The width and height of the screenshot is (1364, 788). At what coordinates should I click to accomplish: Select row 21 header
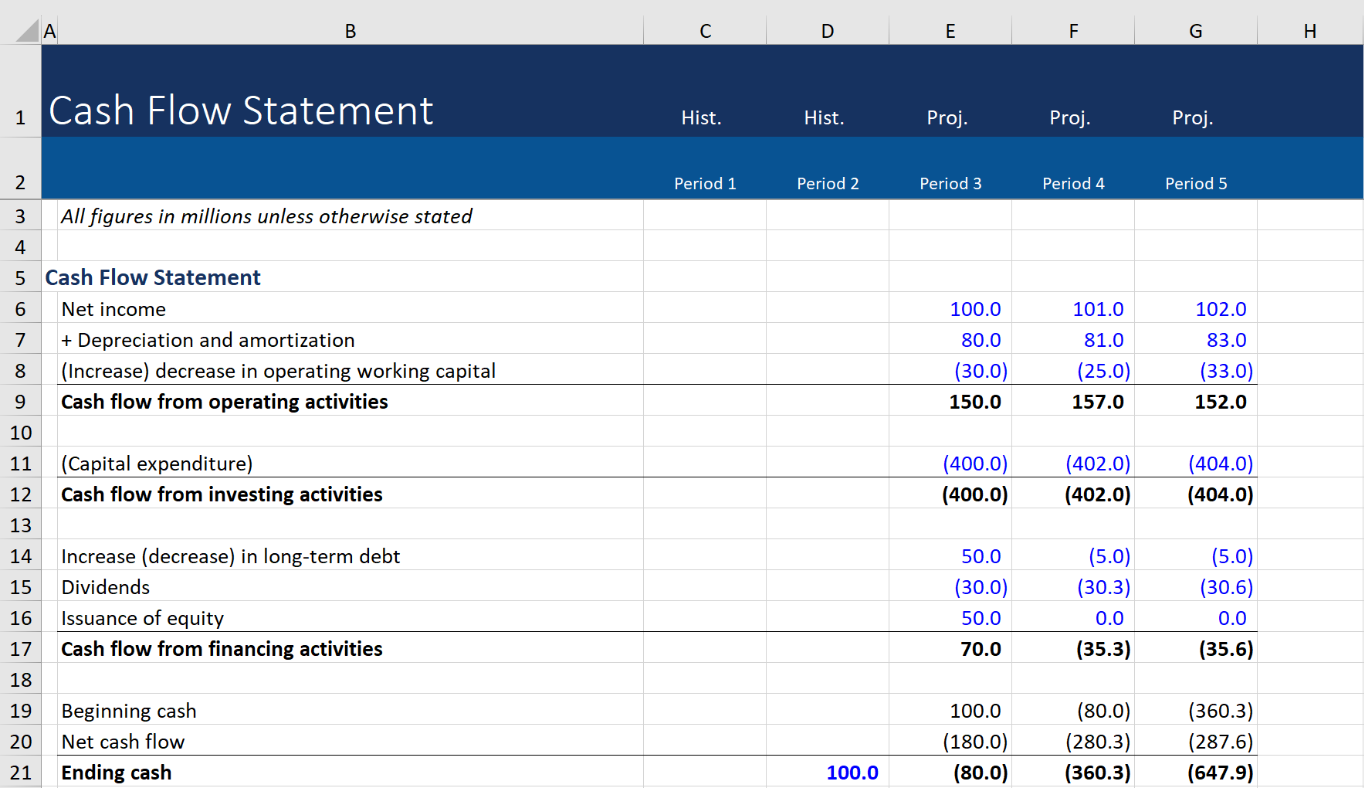pos(20,773)
